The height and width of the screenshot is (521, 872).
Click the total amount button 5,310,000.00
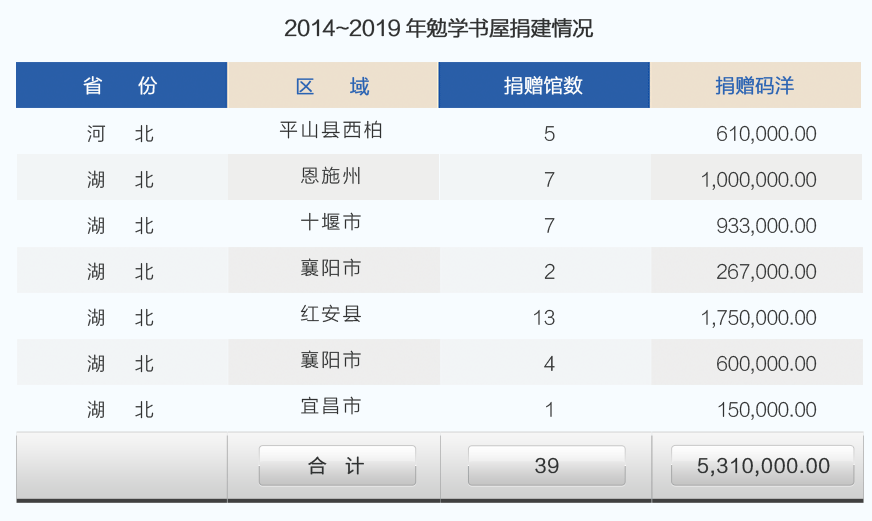coord(762,465)
